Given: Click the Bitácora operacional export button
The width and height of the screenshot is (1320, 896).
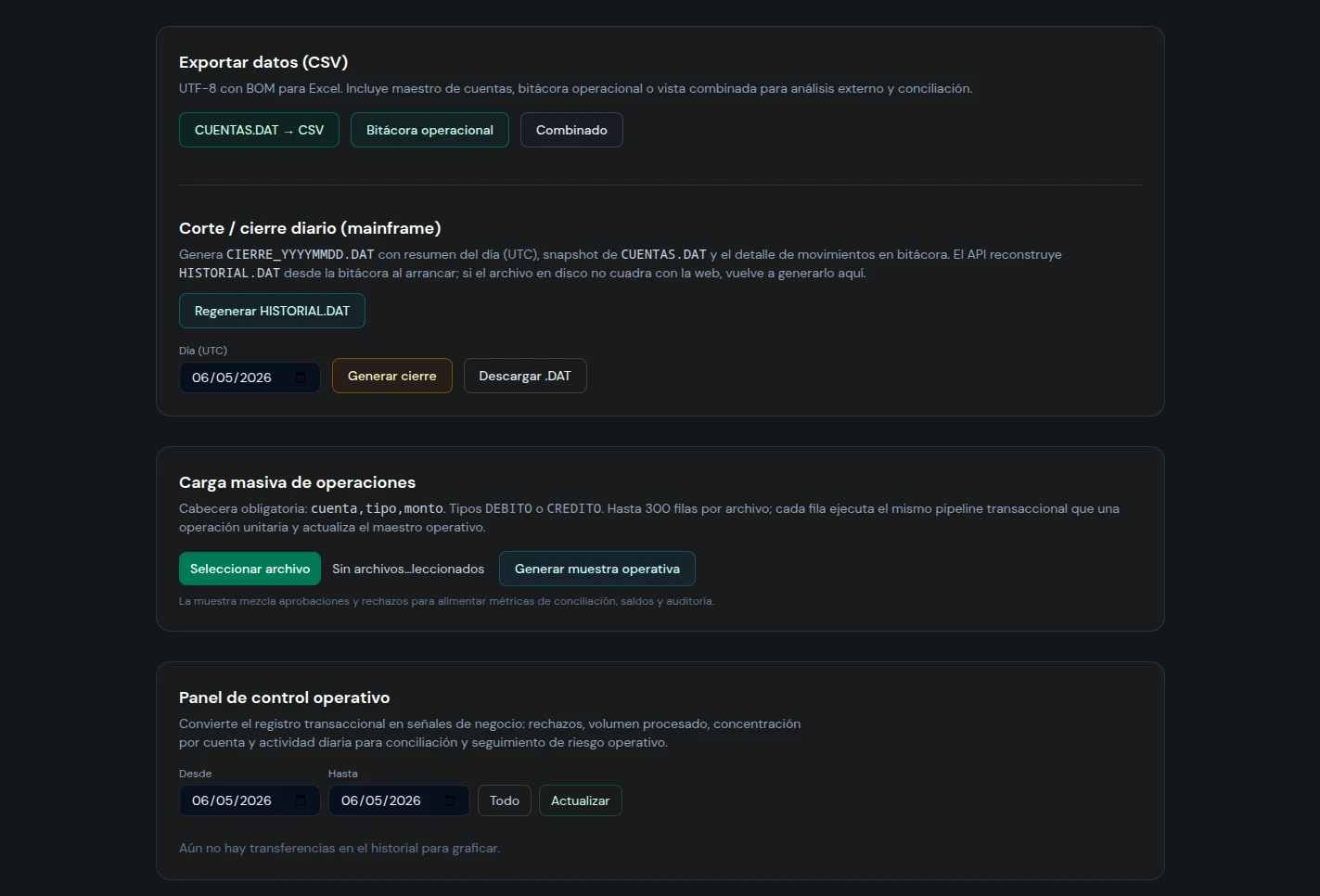Looking at the screenshot, I should (429, 130).
